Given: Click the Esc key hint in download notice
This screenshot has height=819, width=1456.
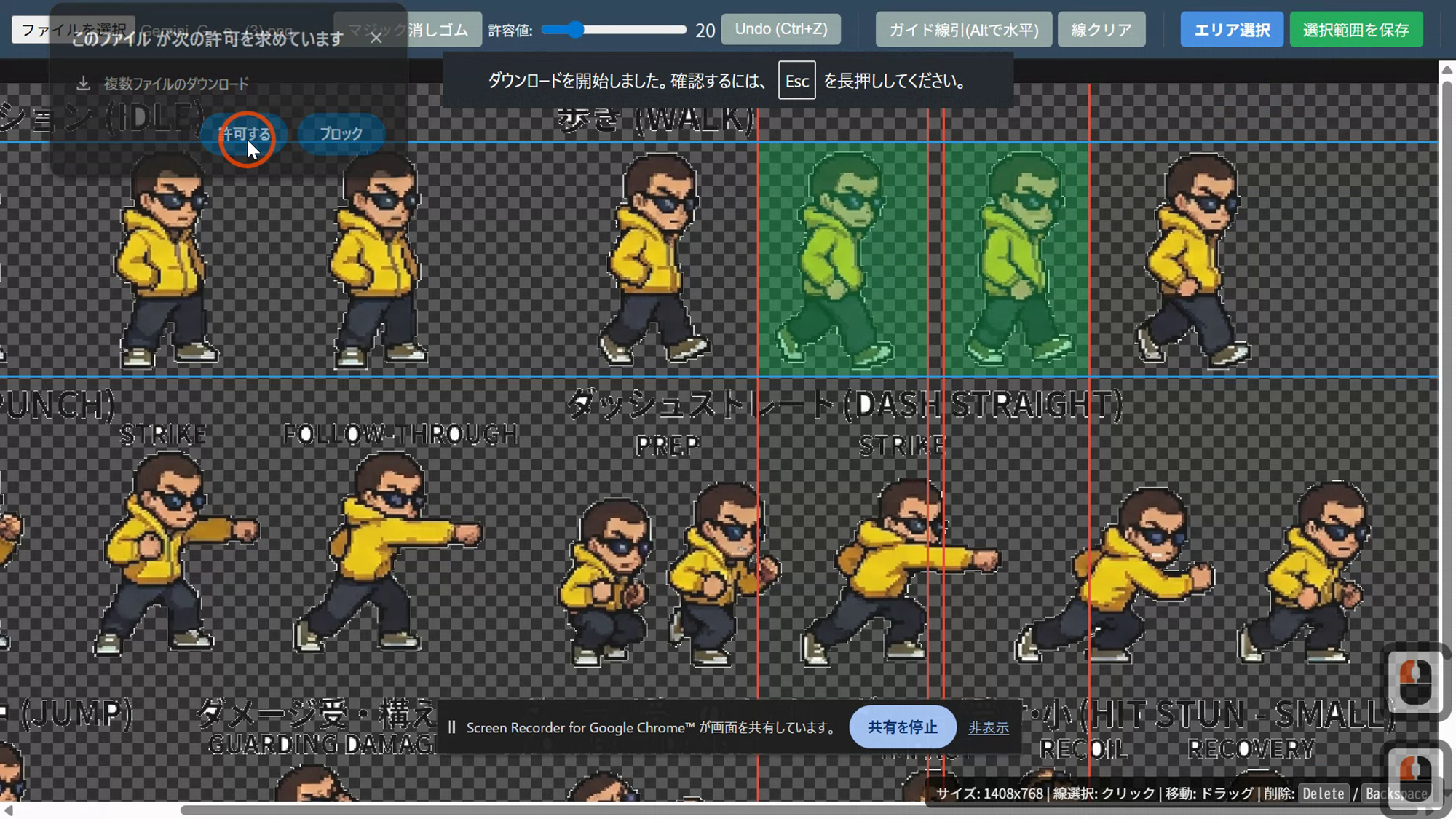Looking at the screenshot, I should 797,81.
